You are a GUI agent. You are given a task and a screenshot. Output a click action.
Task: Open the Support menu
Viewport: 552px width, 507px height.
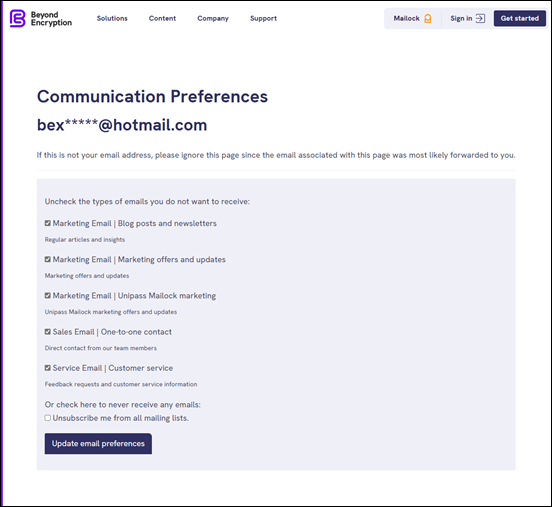click(263, 18)
